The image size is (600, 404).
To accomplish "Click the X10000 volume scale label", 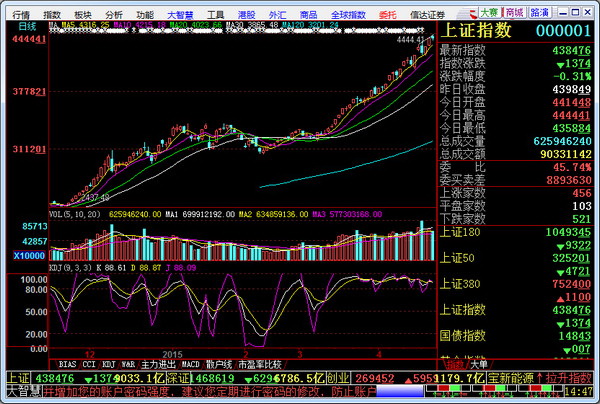I will point(24,256).
